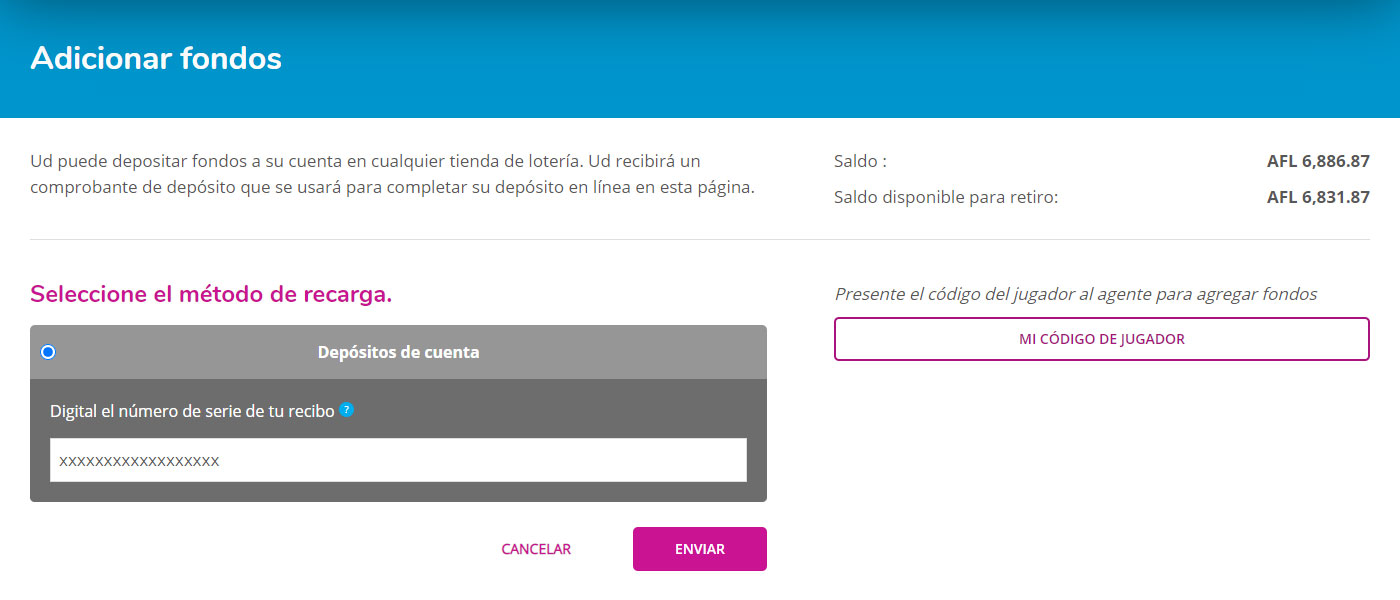
Task: Click the Saldo label
Action: (x=860, y=161)
